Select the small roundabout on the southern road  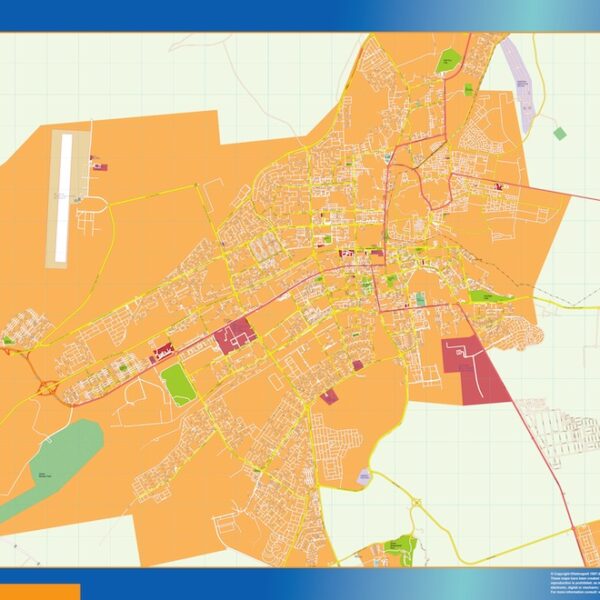416,502
